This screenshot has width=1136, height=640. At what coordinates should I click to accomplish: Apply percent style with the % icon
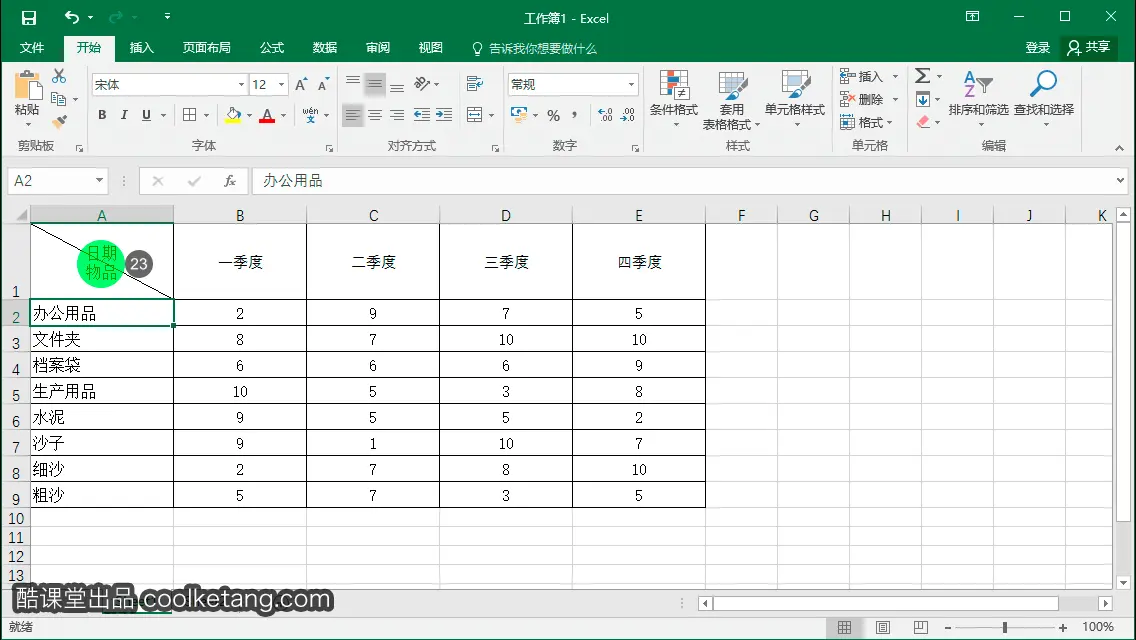pos(554,115)
